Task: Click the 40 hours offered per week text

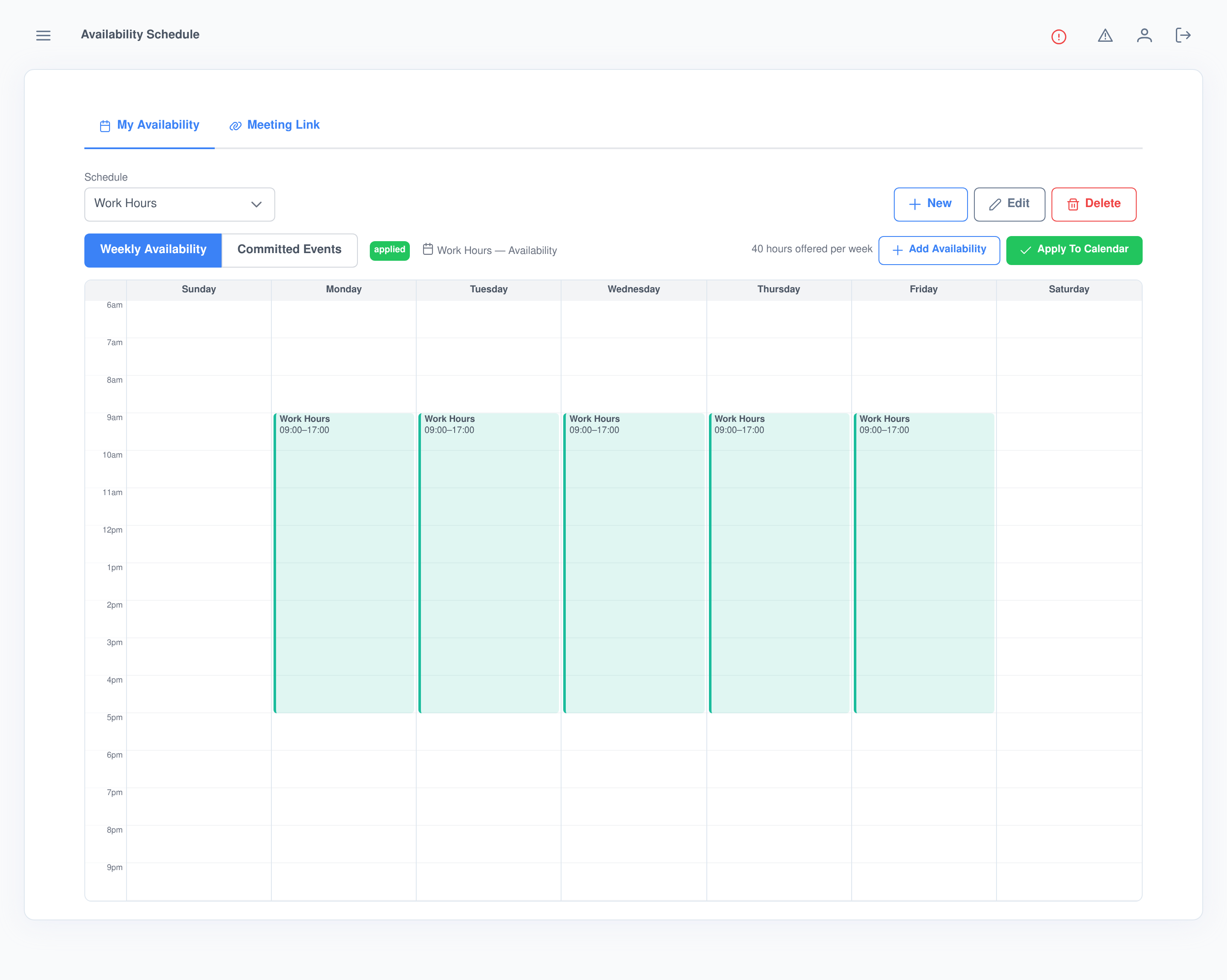Action: 812,249
